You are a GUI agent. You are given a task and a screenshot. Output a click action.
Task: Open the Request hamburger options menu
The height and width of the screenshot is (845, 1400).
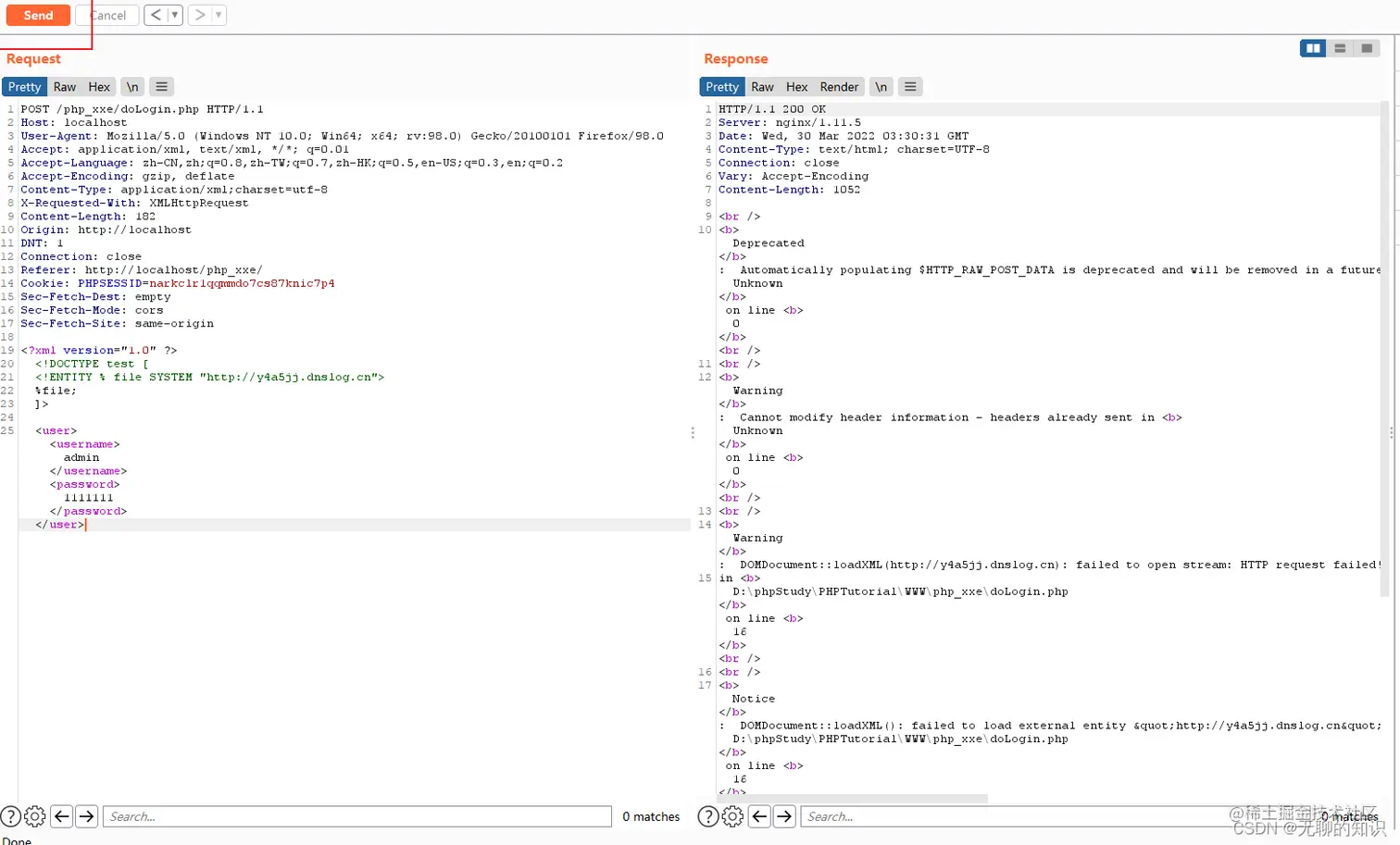point(162,87)
